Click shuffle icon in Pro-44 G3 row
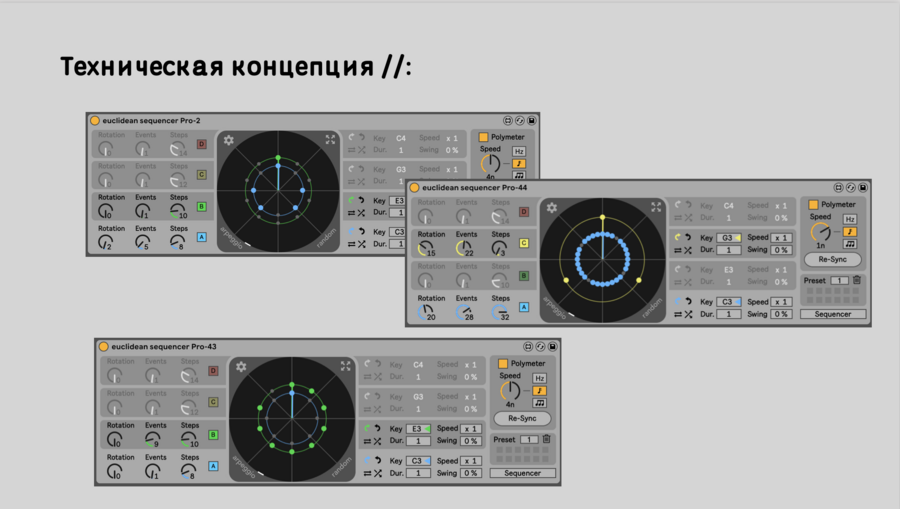Screen dimensions: 900x509 pyautogui.click(x=688, y=250)
